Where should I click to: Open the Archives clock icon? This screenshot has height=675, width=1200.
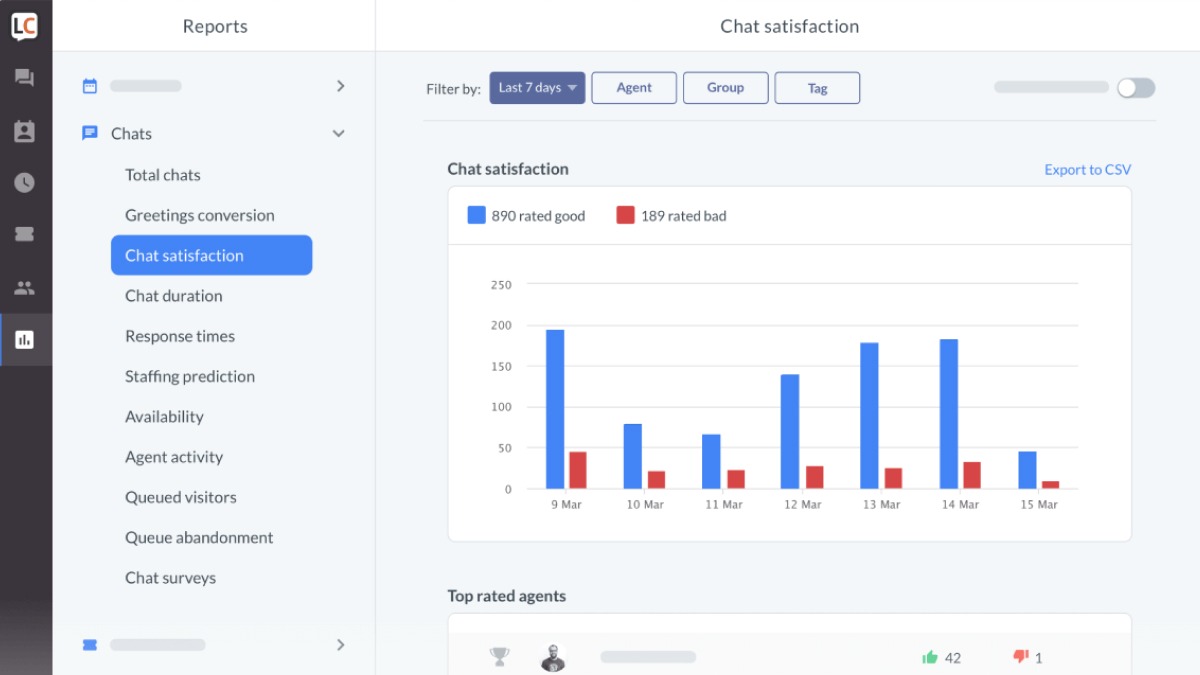pos(25,183)
